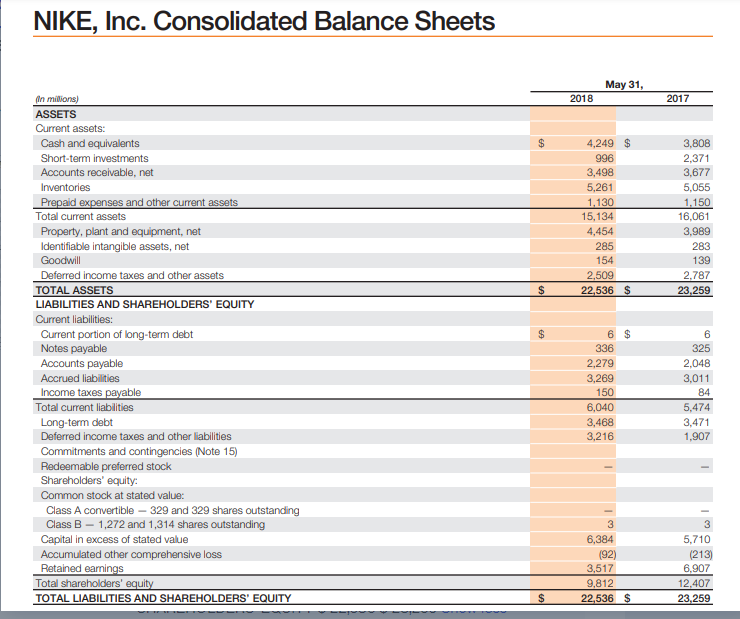
Task: Click 'Accumulated other comprehensive loss' label
Action: (131, 555)
